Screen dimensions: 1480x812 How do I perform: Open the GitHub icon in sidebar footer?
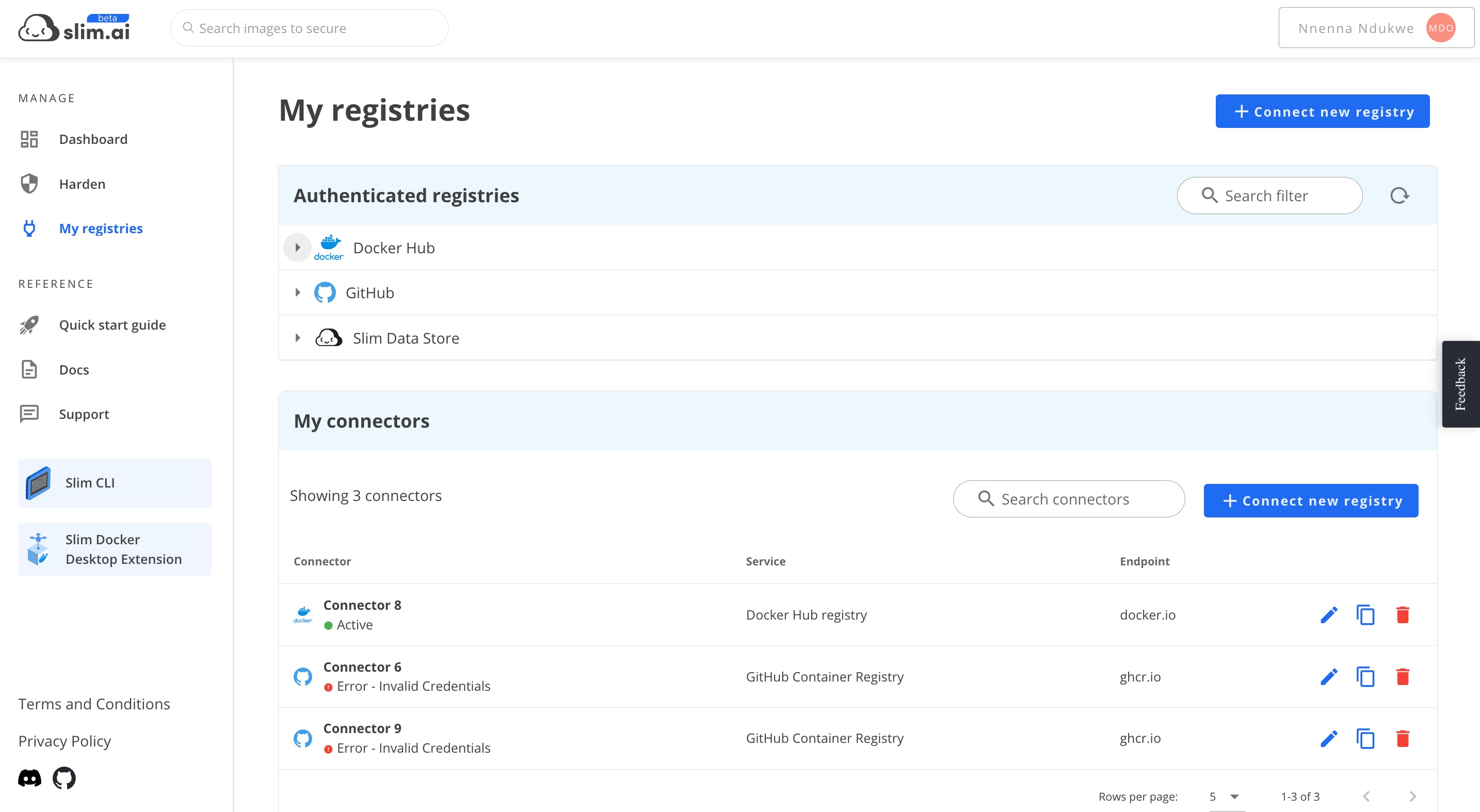(x=64, y=778)
